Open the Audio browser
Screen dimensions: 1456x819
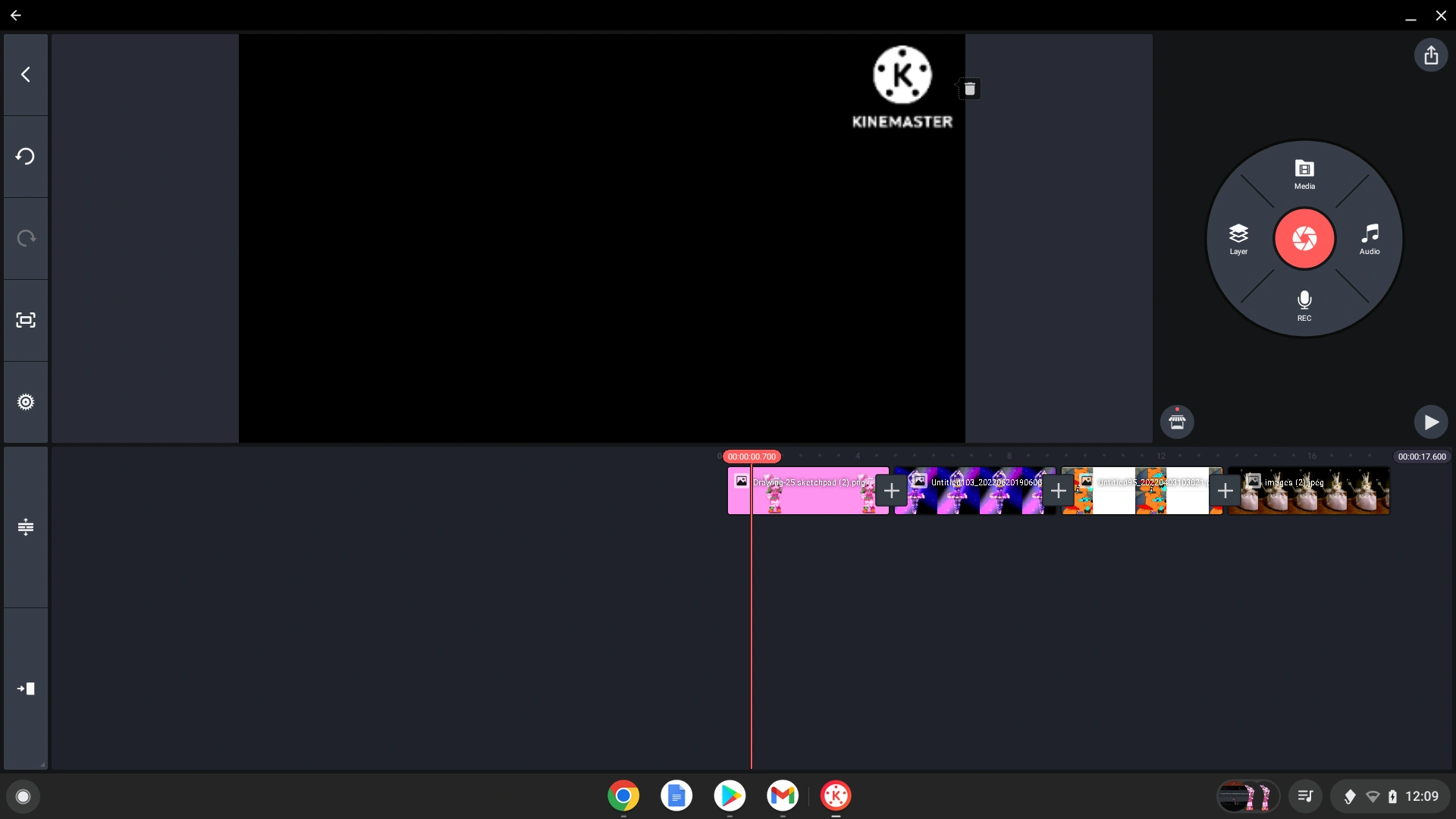pyautogui.click(x=1370, y=238)
